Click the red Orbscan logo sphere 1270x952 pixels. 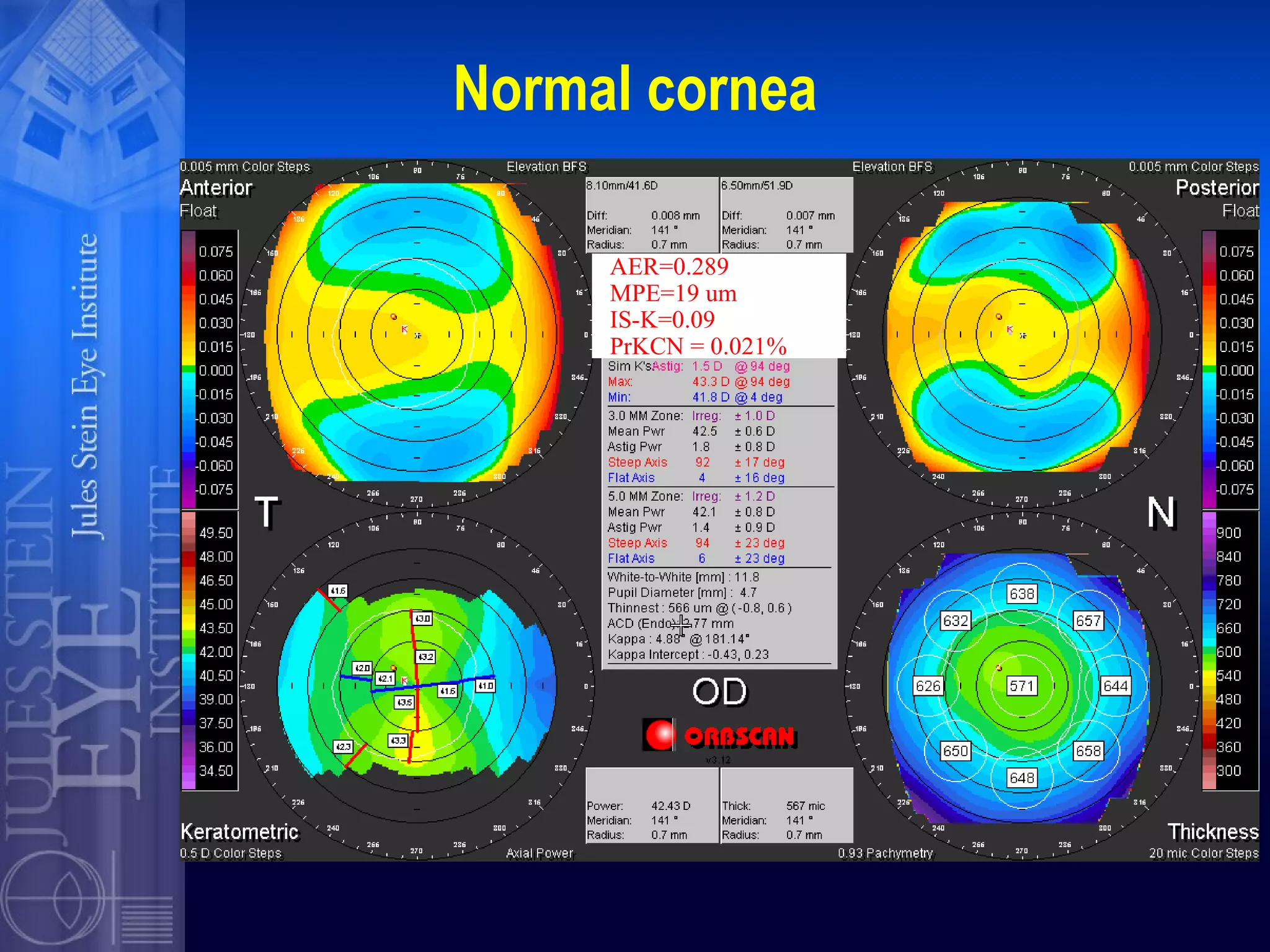(x=659, y=735)
